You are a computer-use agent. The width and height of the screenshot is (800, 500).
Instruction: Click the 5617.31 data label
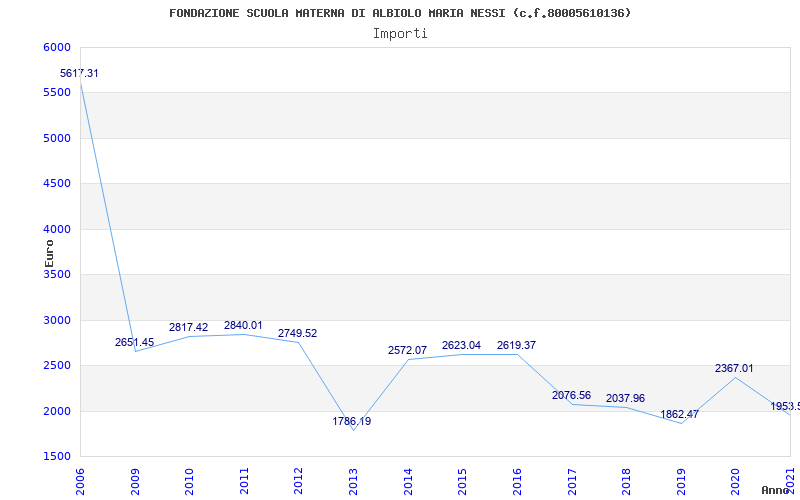point(79,73)
